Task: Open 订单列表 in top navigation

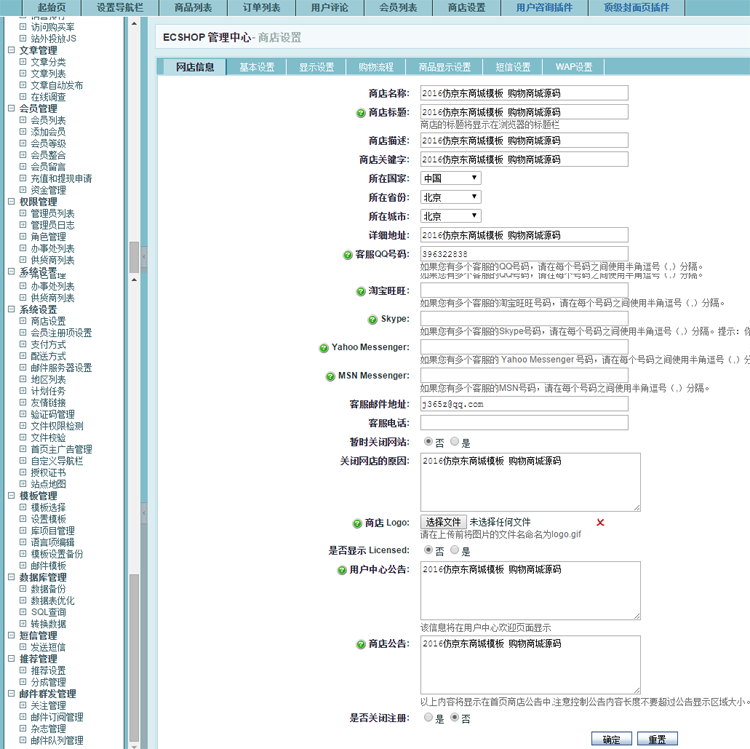Action: [262, 8]
